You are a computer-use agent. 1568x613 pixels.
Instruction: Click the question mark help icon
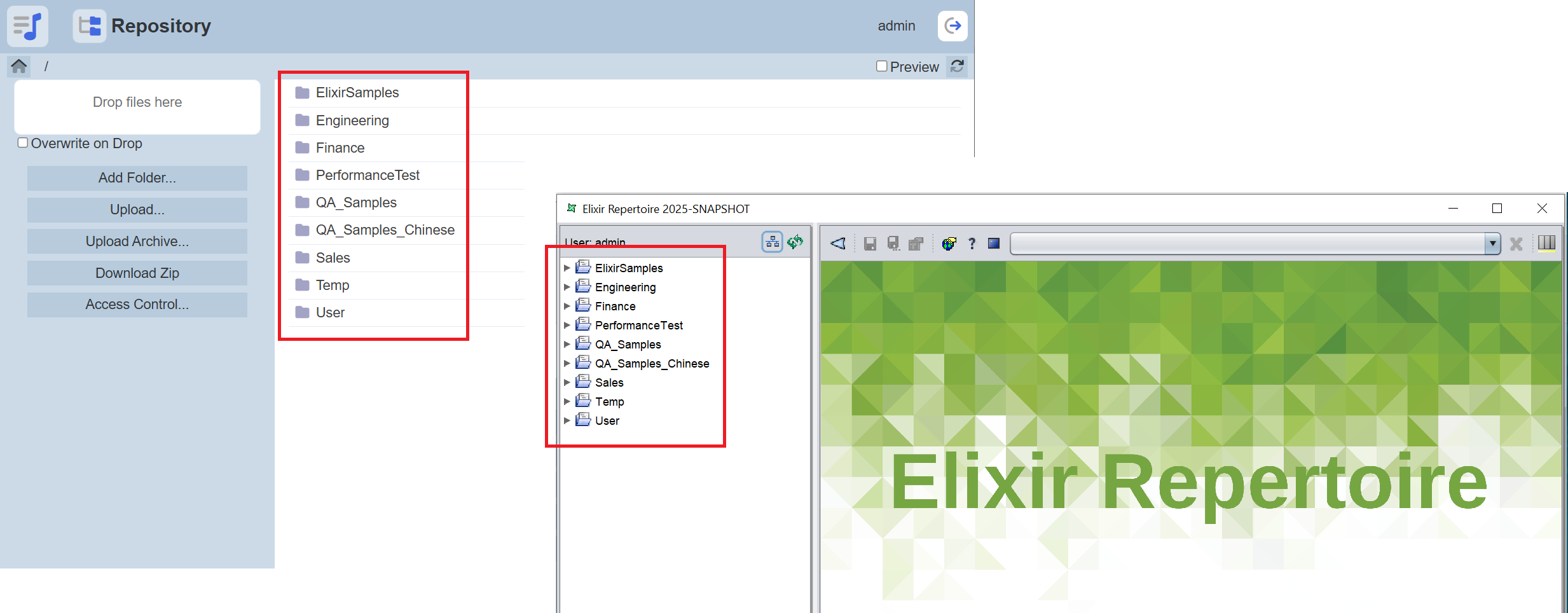[972, 244]
